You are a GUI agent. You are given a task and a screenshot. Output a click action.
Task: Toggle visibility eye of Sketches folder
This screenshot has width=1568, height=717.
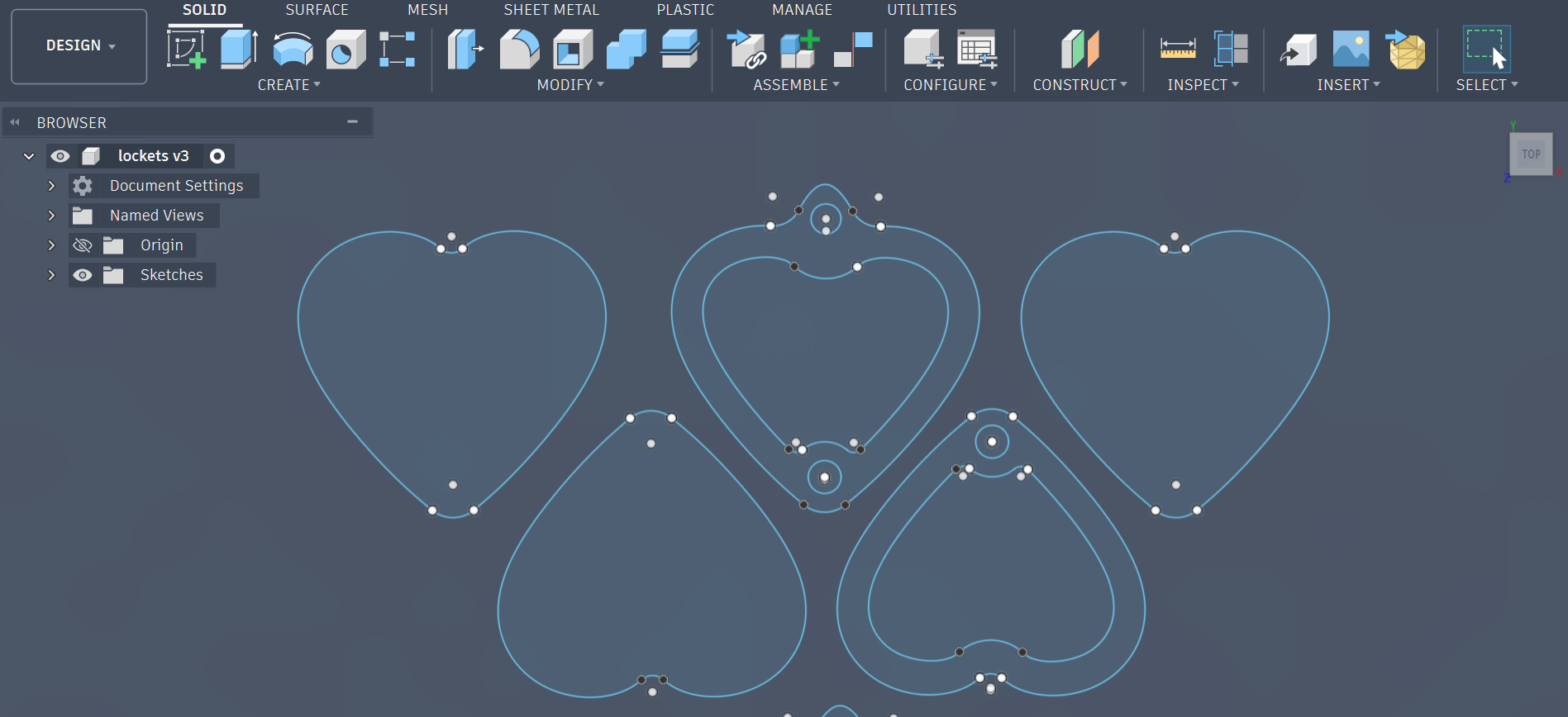[x=83, y=275]
